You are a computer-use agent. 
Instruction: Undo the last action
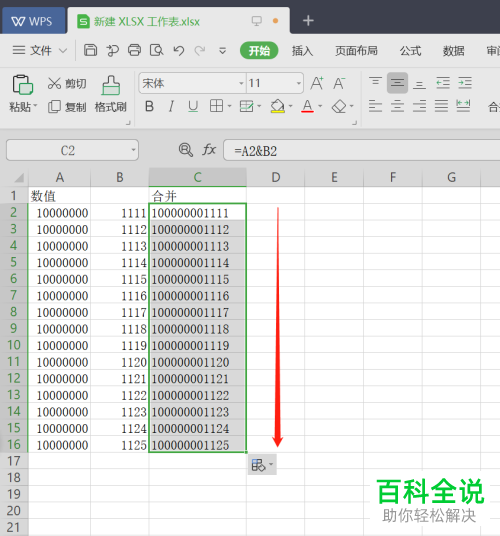coord(179,51)
